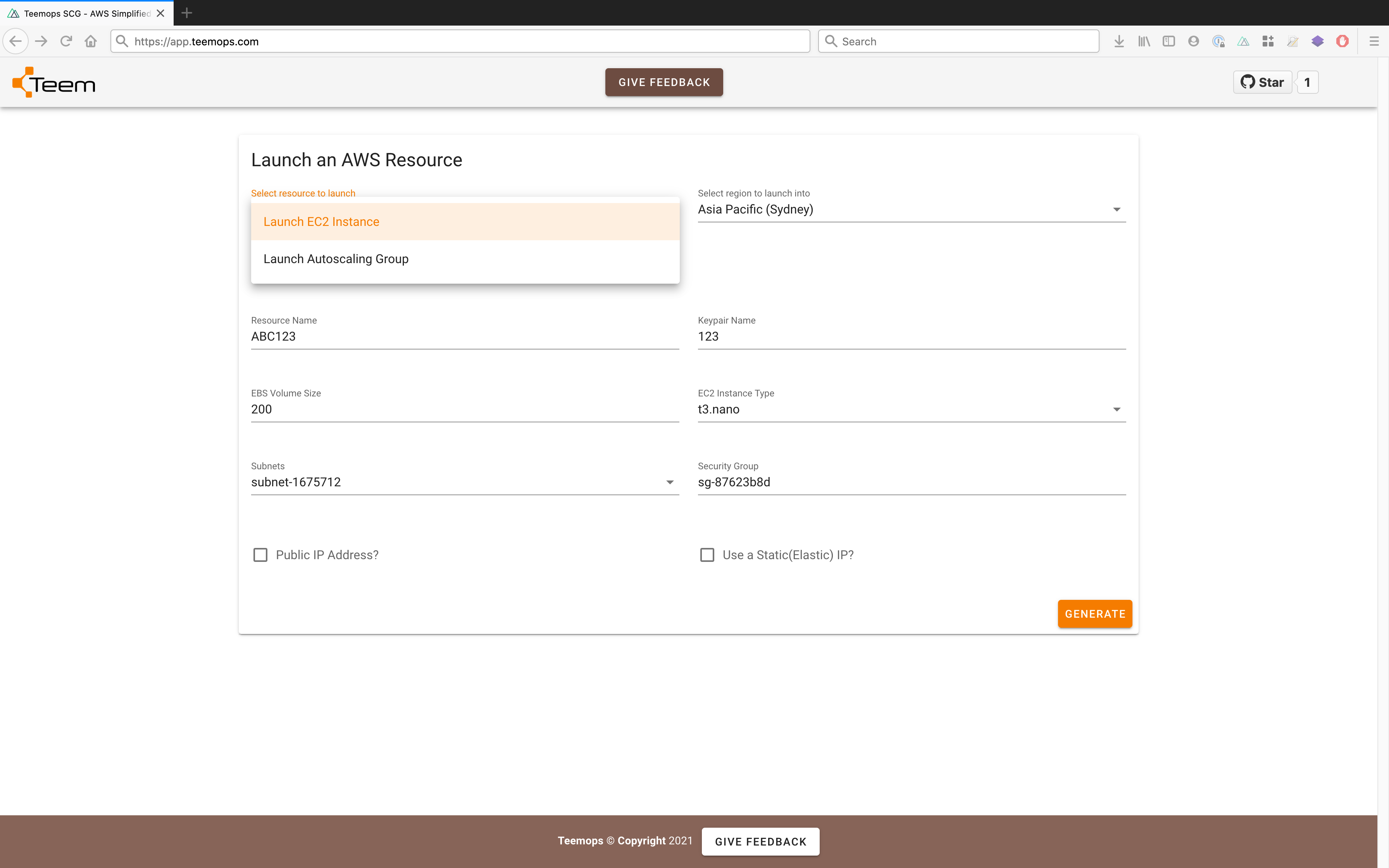Reload the page with refresh icon
Screen dimensions: 1389x868
coord(66,41)
